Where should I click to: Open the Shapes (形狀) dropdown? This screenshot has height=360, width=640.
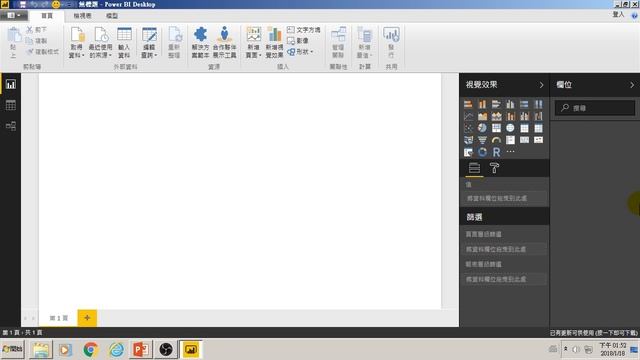tap(300, 52)
